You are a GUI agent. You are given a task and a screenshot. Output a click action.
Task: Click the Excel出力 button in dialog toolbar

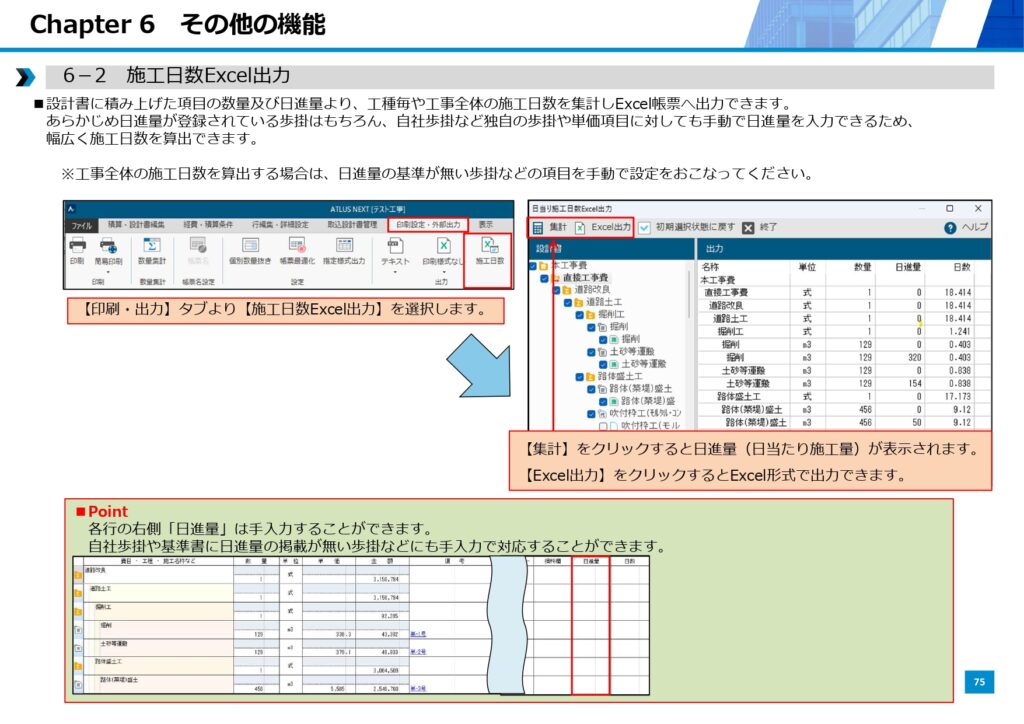pyautogui.click(x=603, y=227)
